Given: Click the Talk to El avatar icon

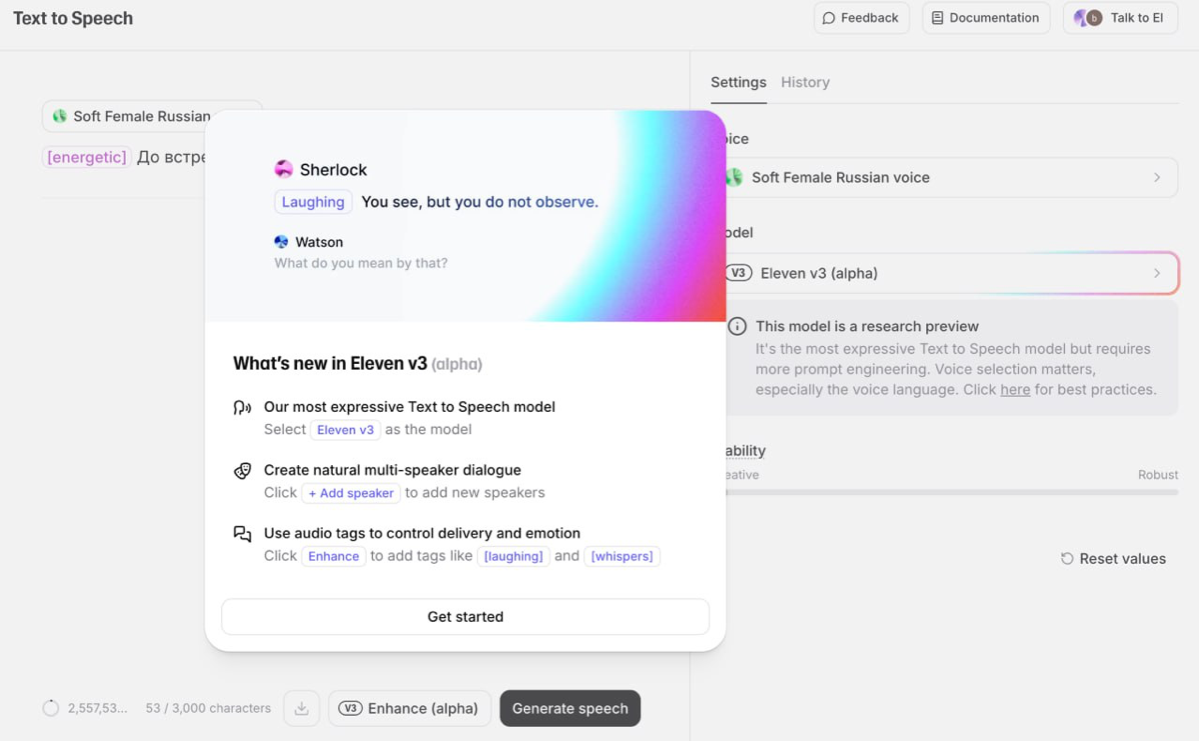Looking at the screenshot, I should tap(1087, 18).
